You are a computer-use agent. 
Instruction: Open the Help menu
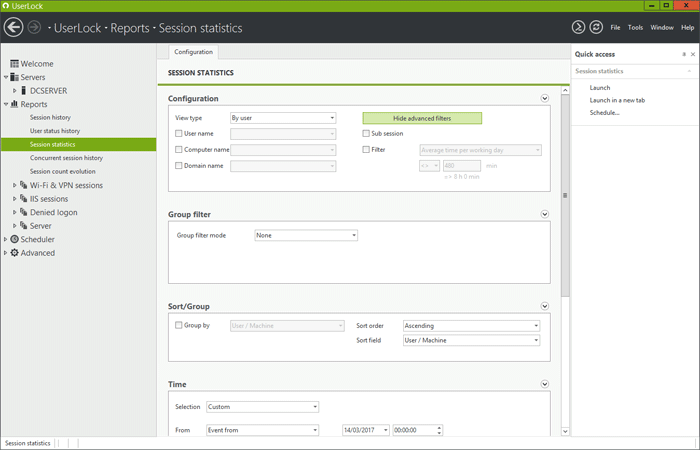688,28
